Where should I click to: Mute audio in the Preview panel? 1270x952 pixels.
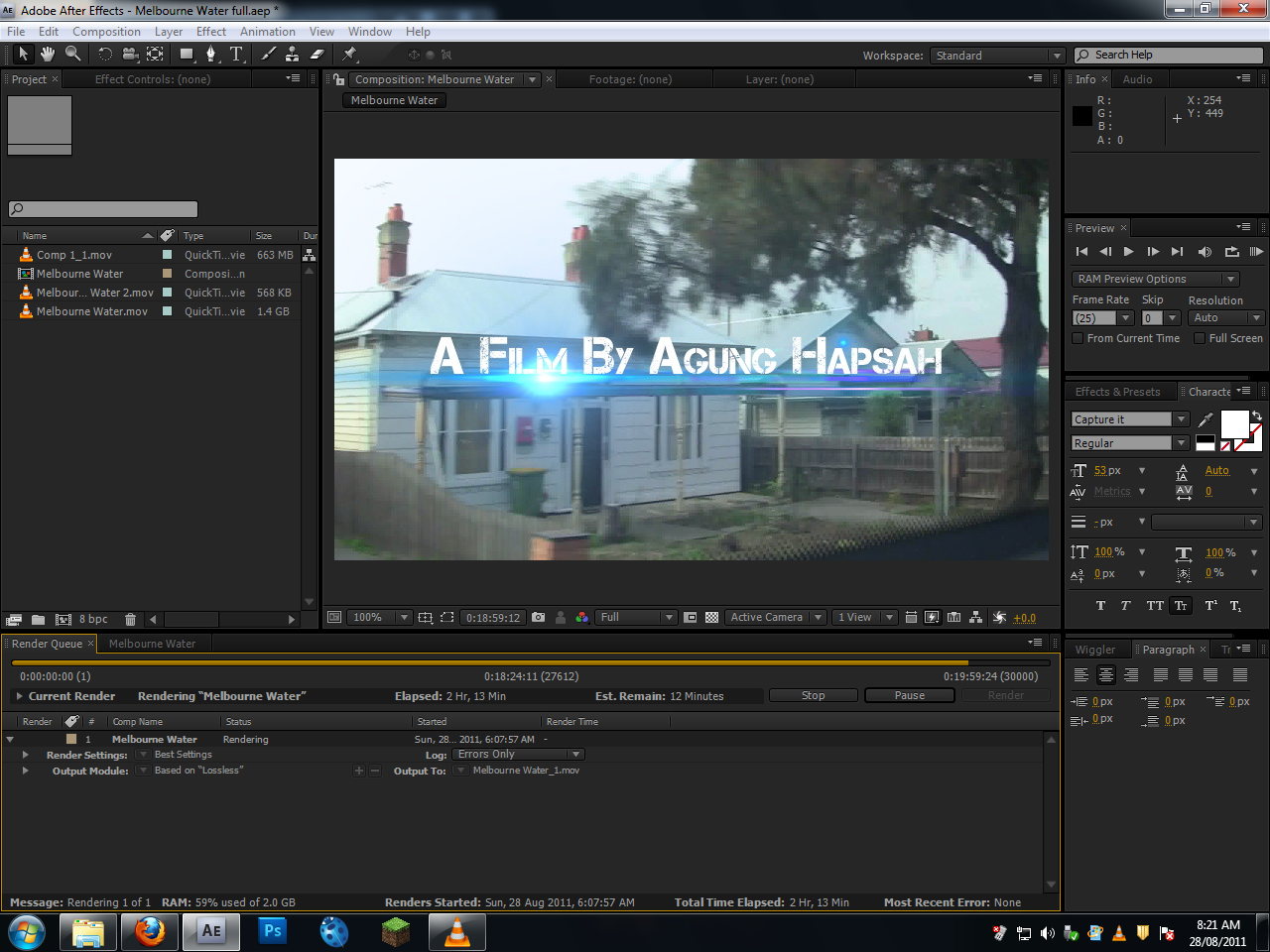click(x=1205, y=252)
